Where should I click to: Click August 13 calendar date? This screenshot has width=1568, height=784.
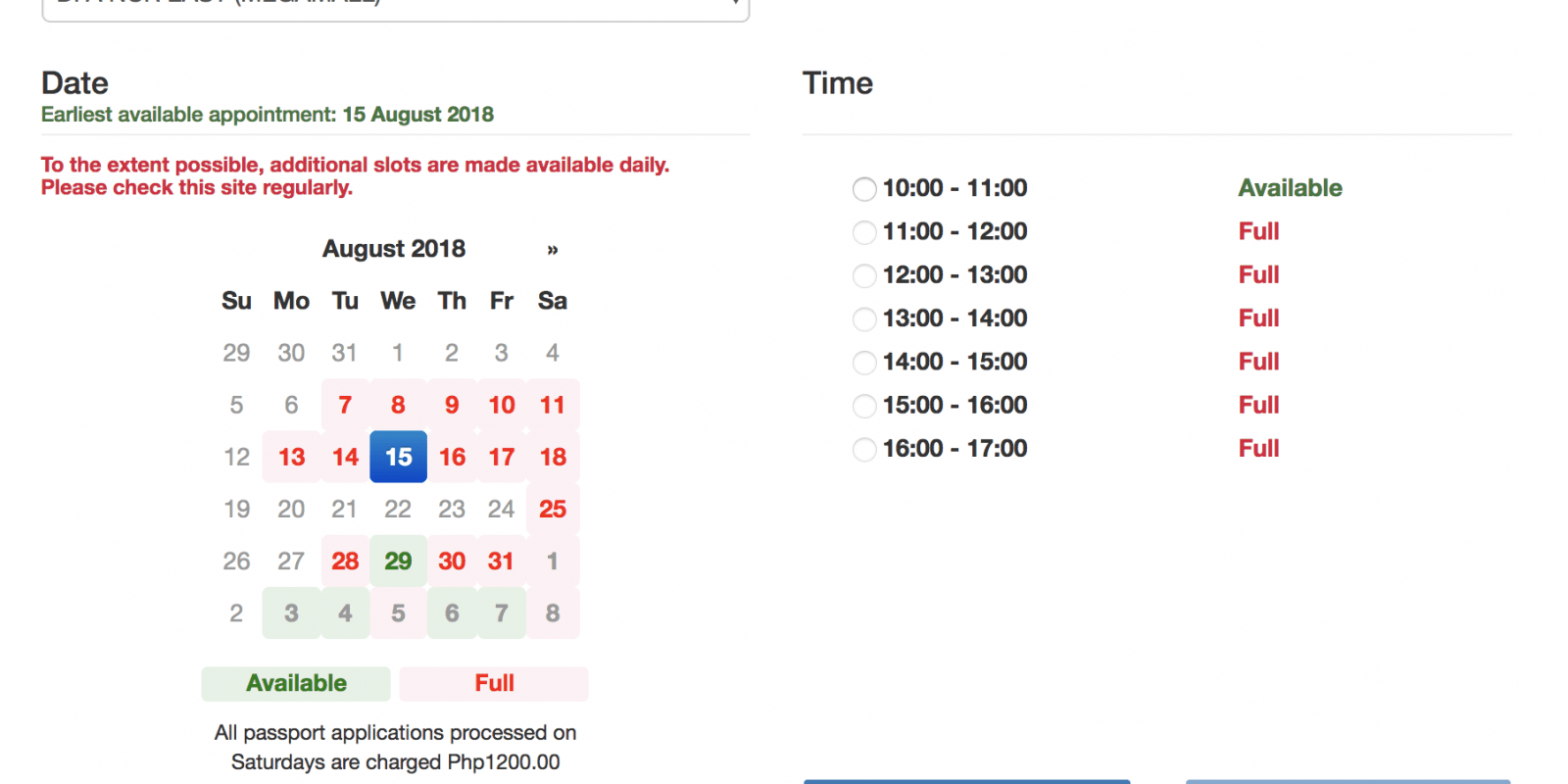click(291, 457)
